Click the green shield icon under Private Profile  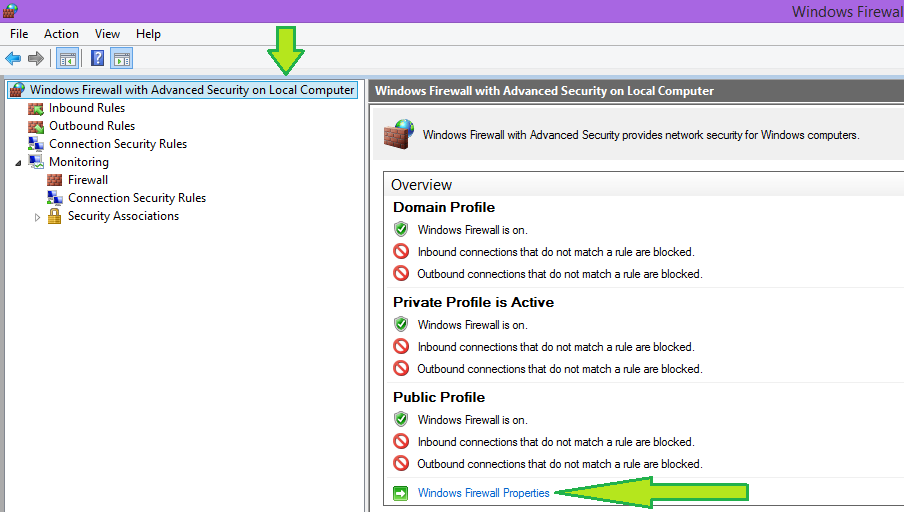point(401,325)
